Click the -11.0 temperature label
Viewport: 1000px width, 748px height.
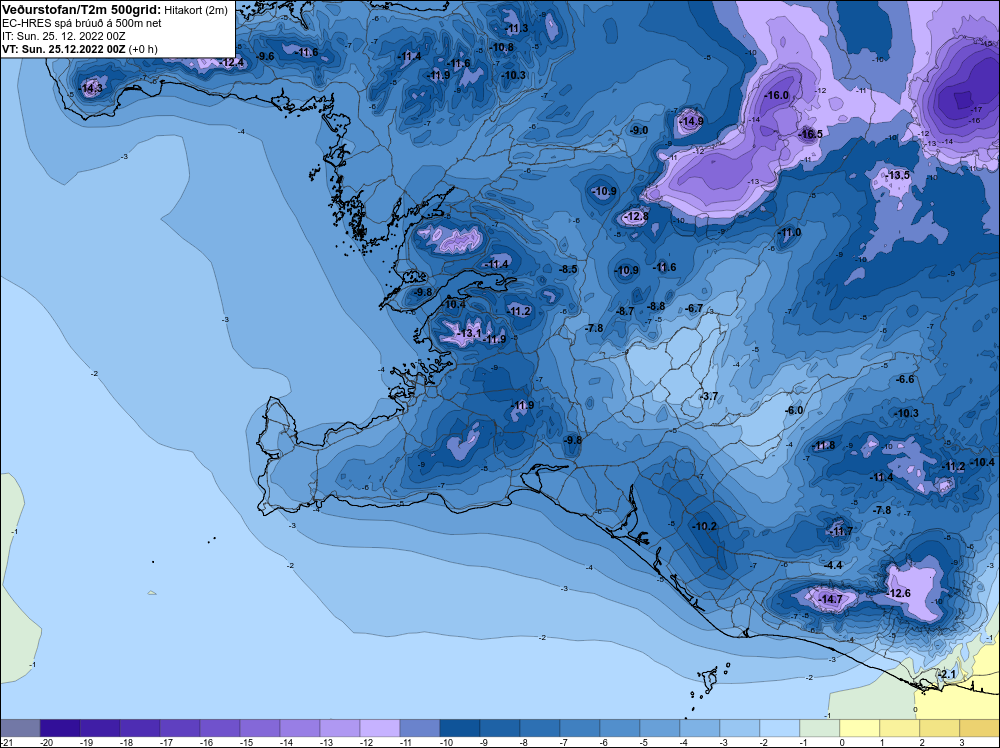tap(790, 233)
